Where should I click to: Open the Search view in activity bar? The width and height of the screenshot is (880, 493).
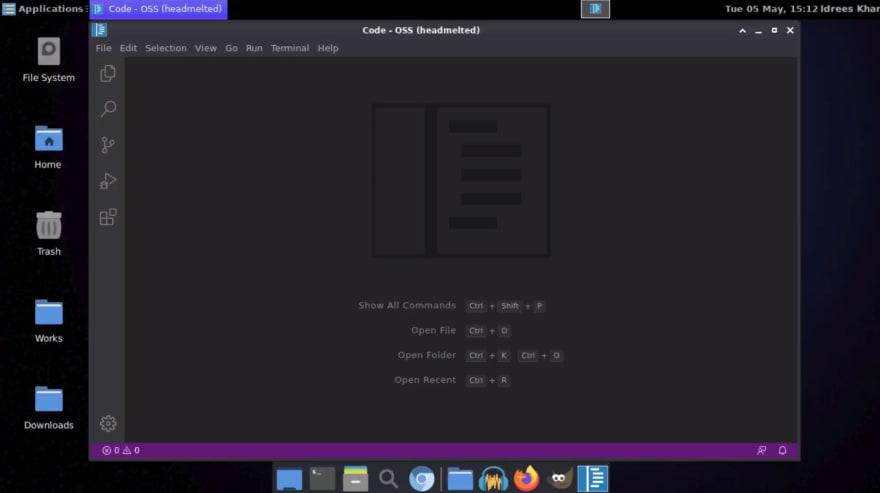click(108, 109)
